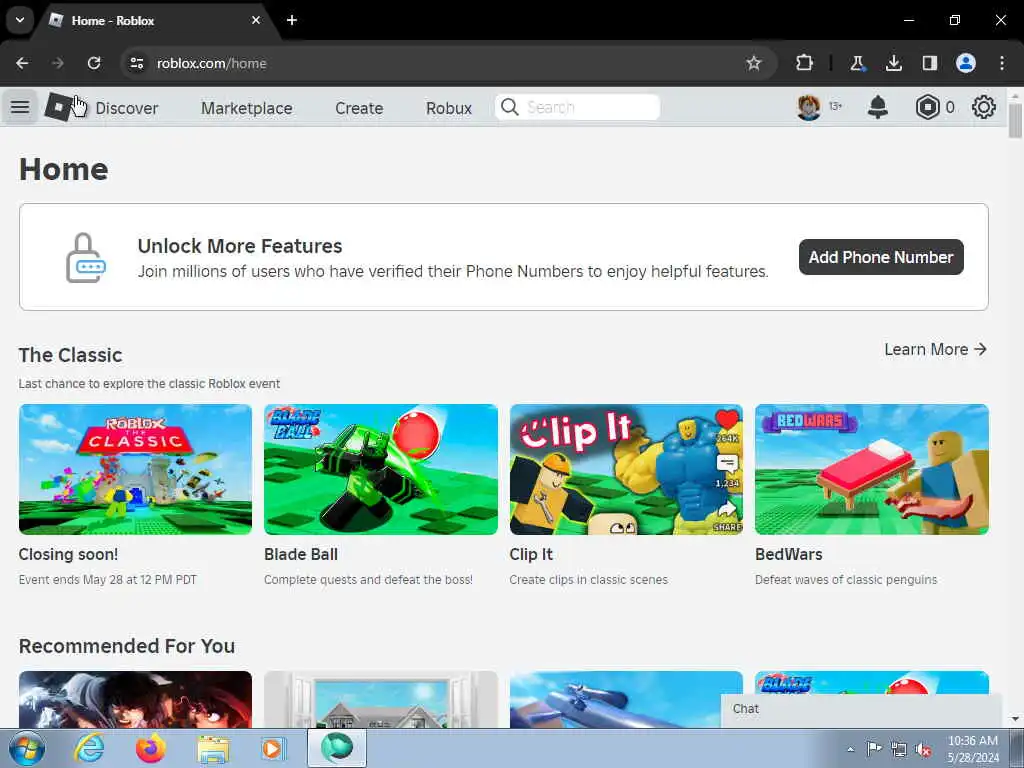Open browser downloads
The width and height of the screenshot is (1024, 768).
tap(893, 63)
